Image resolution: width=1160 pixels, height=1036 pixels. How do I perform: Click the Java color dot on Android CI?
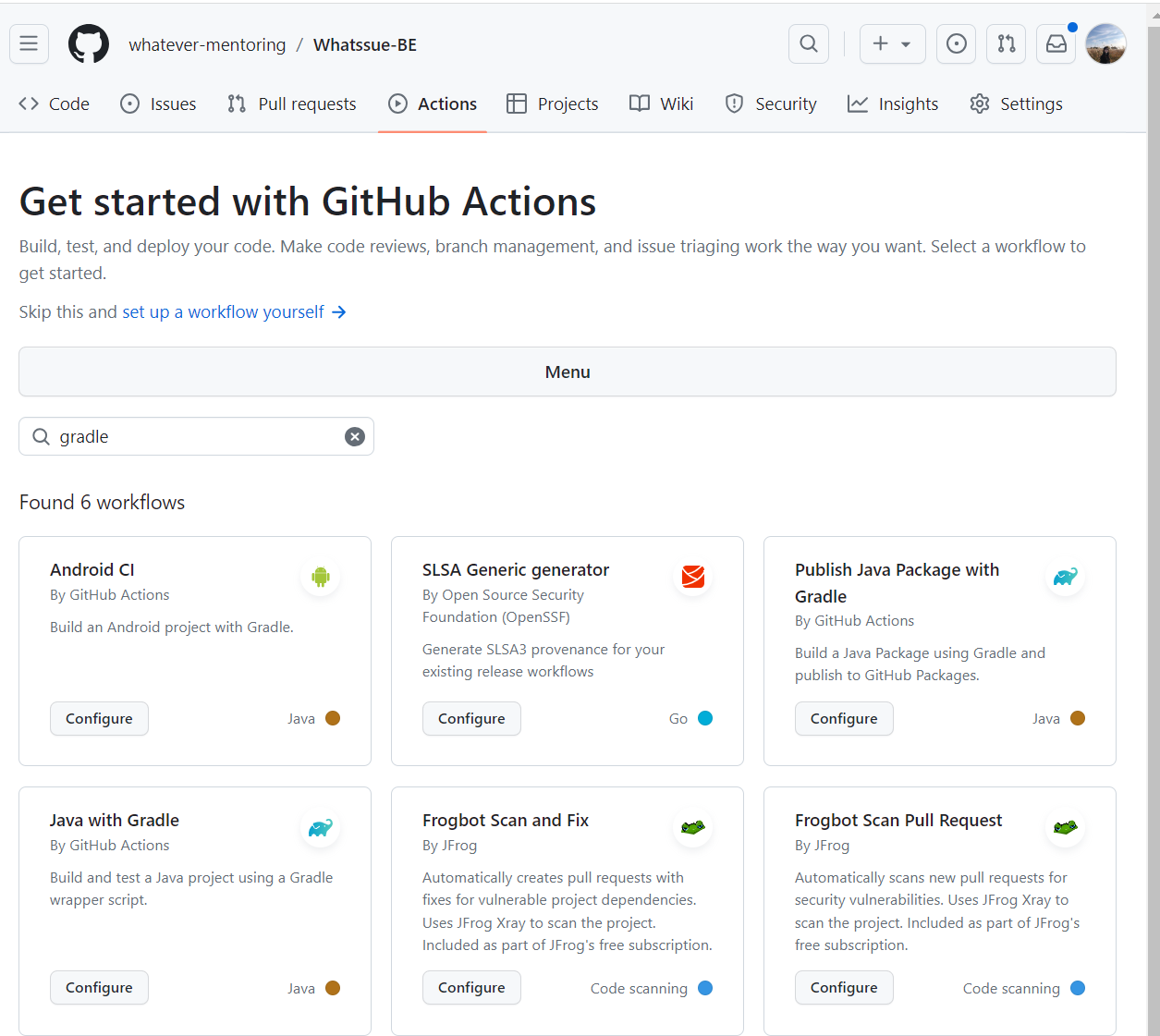coord(333,718)
